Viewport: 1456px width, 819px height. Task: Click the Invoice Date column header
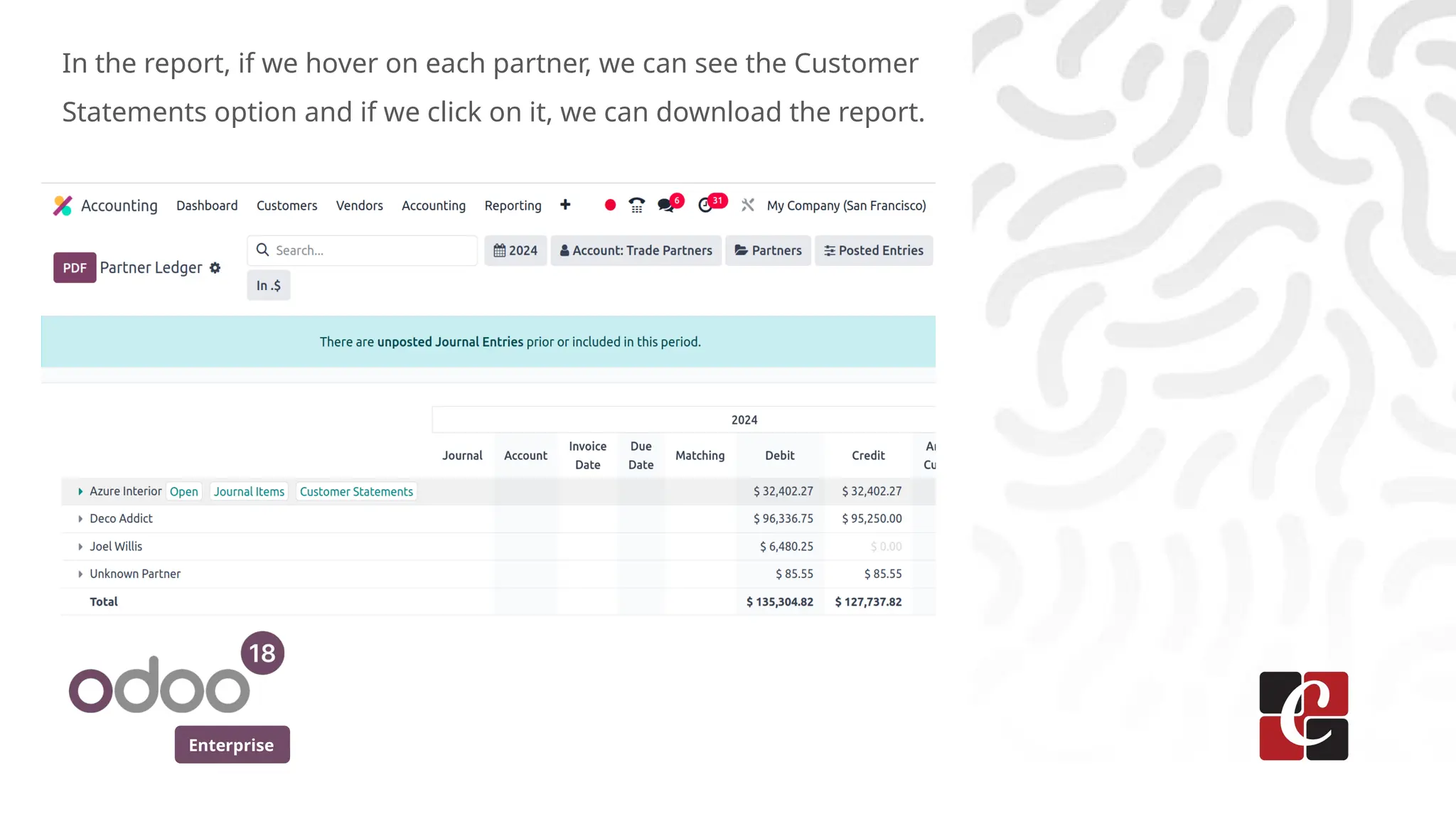tap(587, 456)
